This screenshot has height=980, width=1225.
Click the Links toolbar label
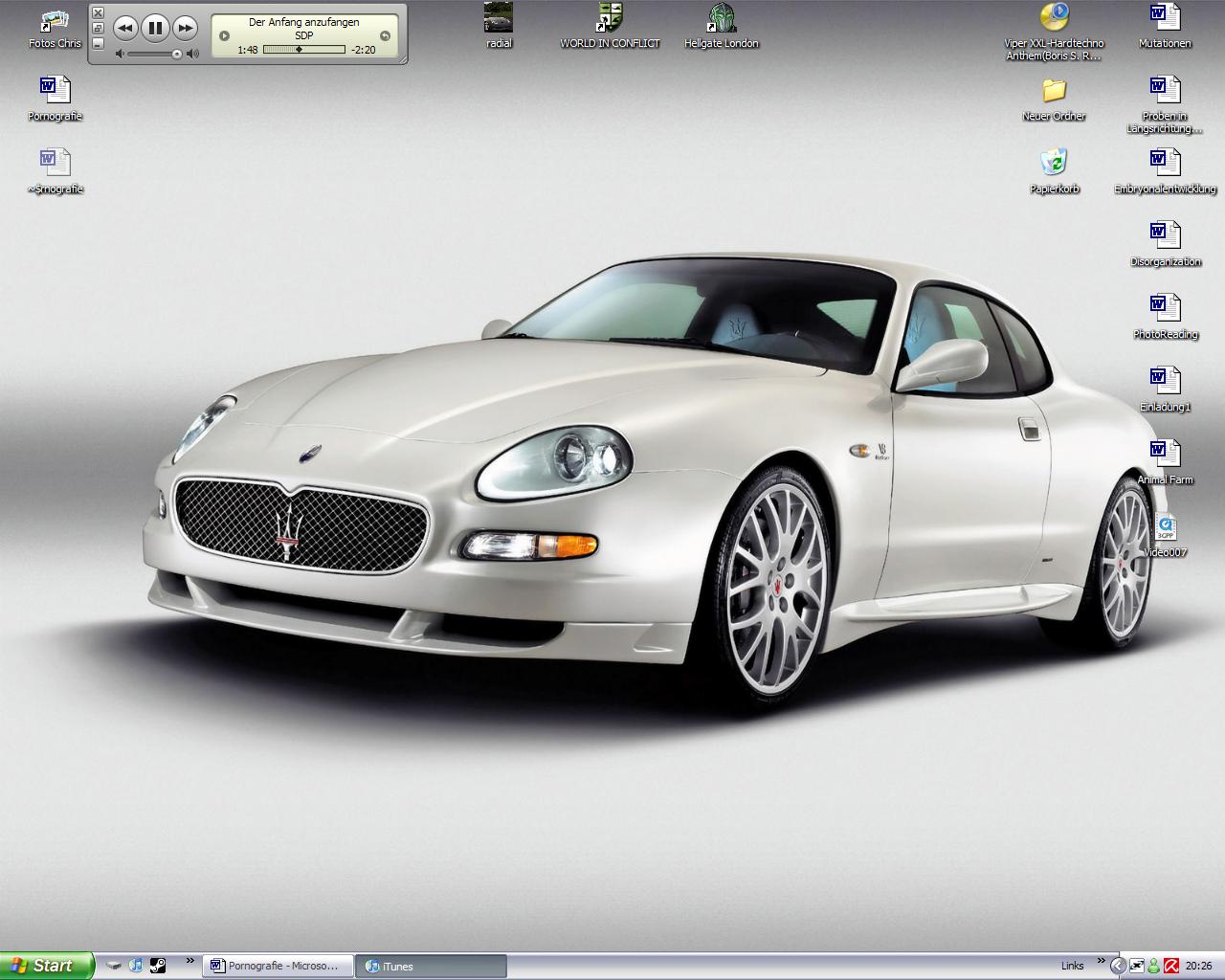1072,966
